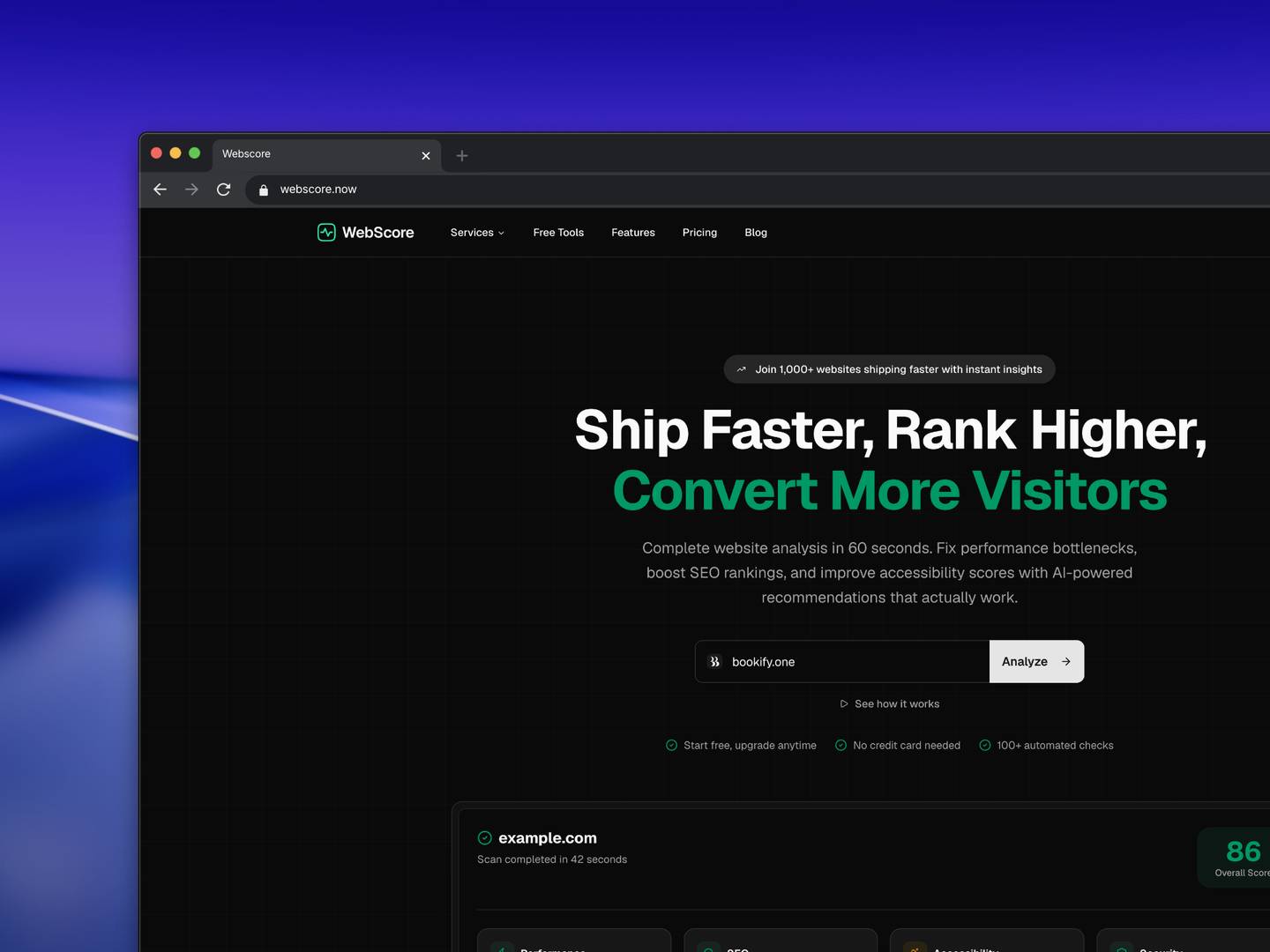Click the padlock icon in the address bar
Viewport: 1270px width, 952px height.
pos(263,189)
